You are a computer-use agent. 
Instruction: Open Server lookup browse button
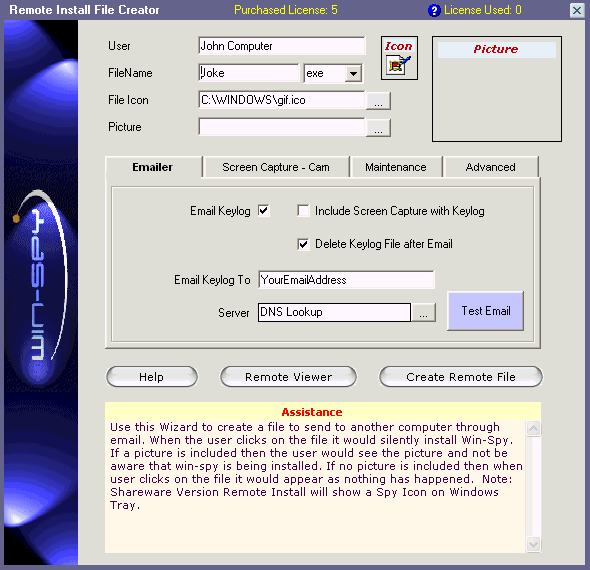coord(423,313)
